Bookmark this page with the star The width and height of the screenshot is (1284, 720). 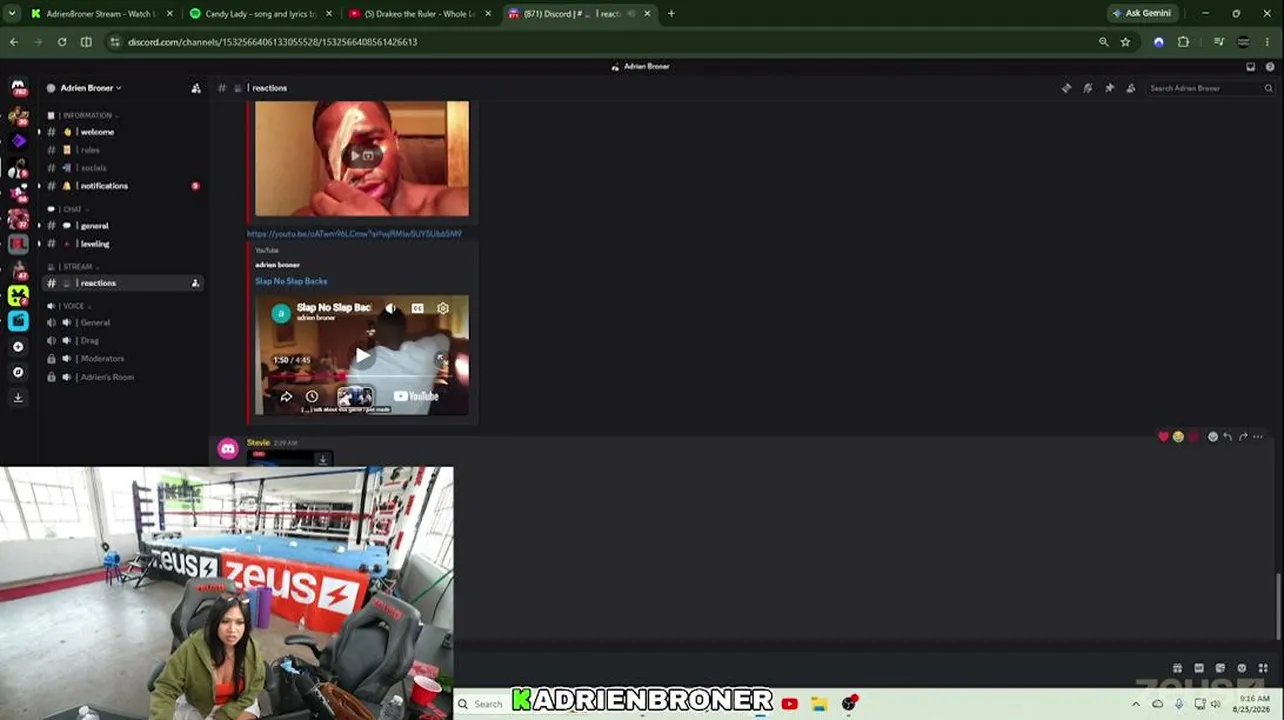[1125, 42]
